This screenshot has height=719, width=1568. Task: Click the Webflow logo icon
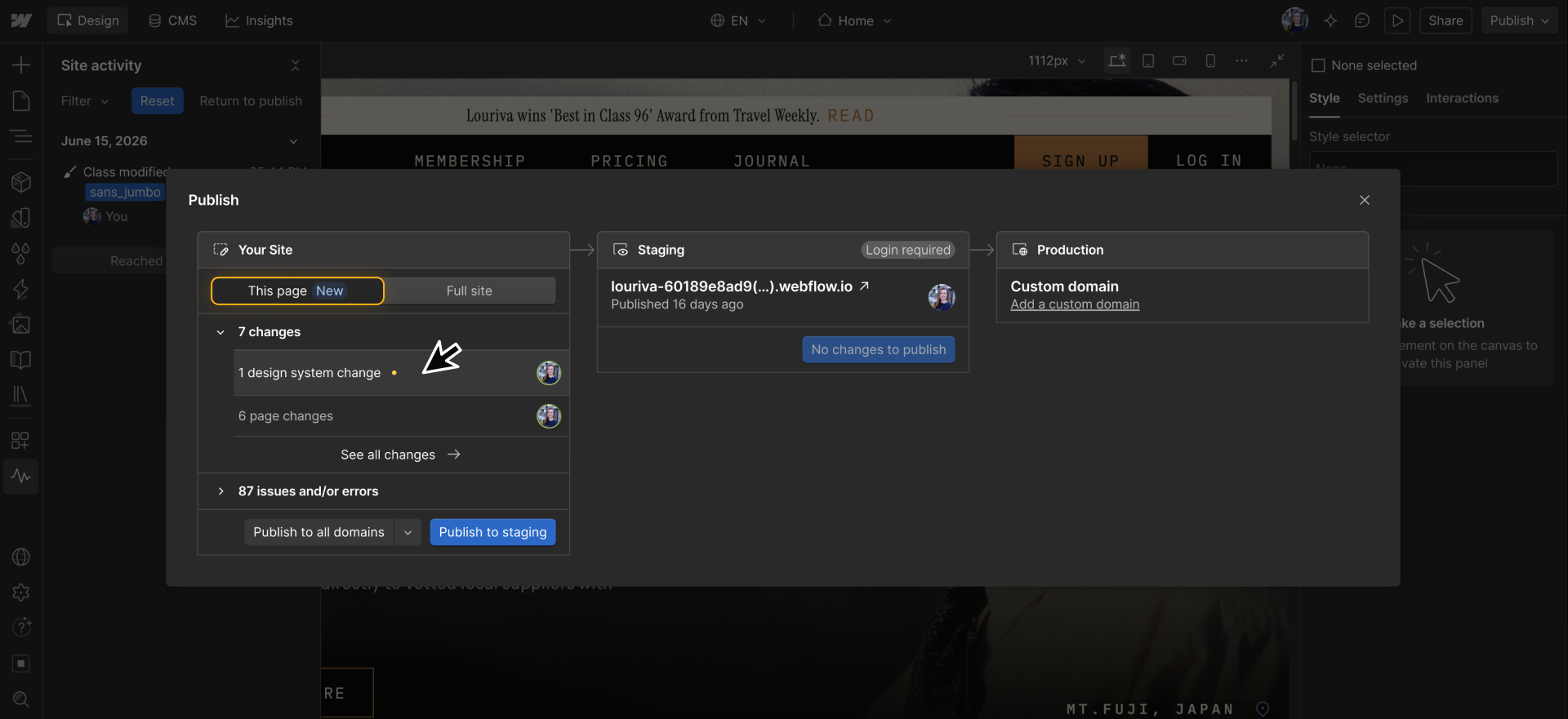[x=21, y=20]
